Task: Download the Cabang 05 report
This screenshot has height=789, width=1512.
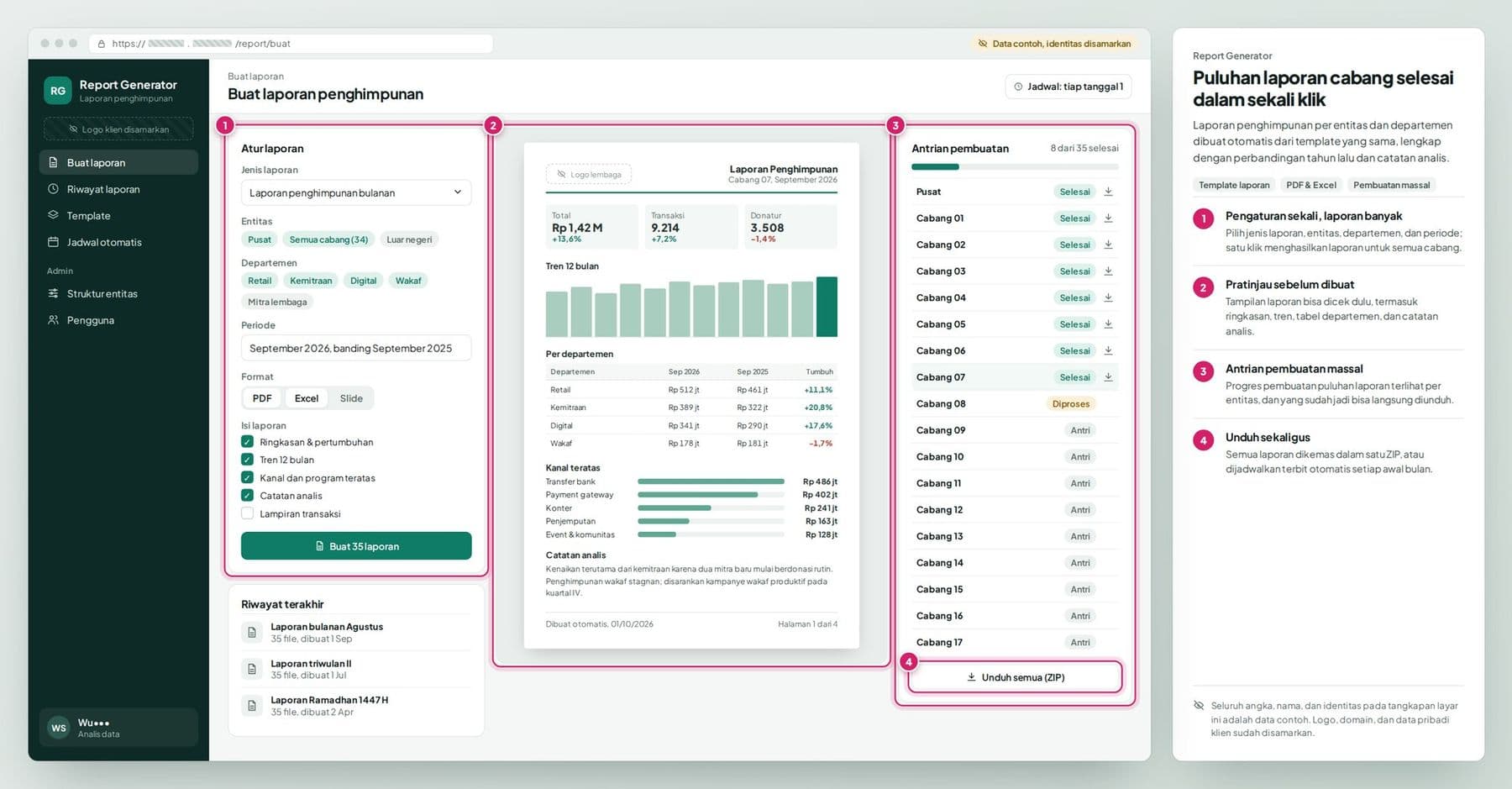Action: 1108,324
